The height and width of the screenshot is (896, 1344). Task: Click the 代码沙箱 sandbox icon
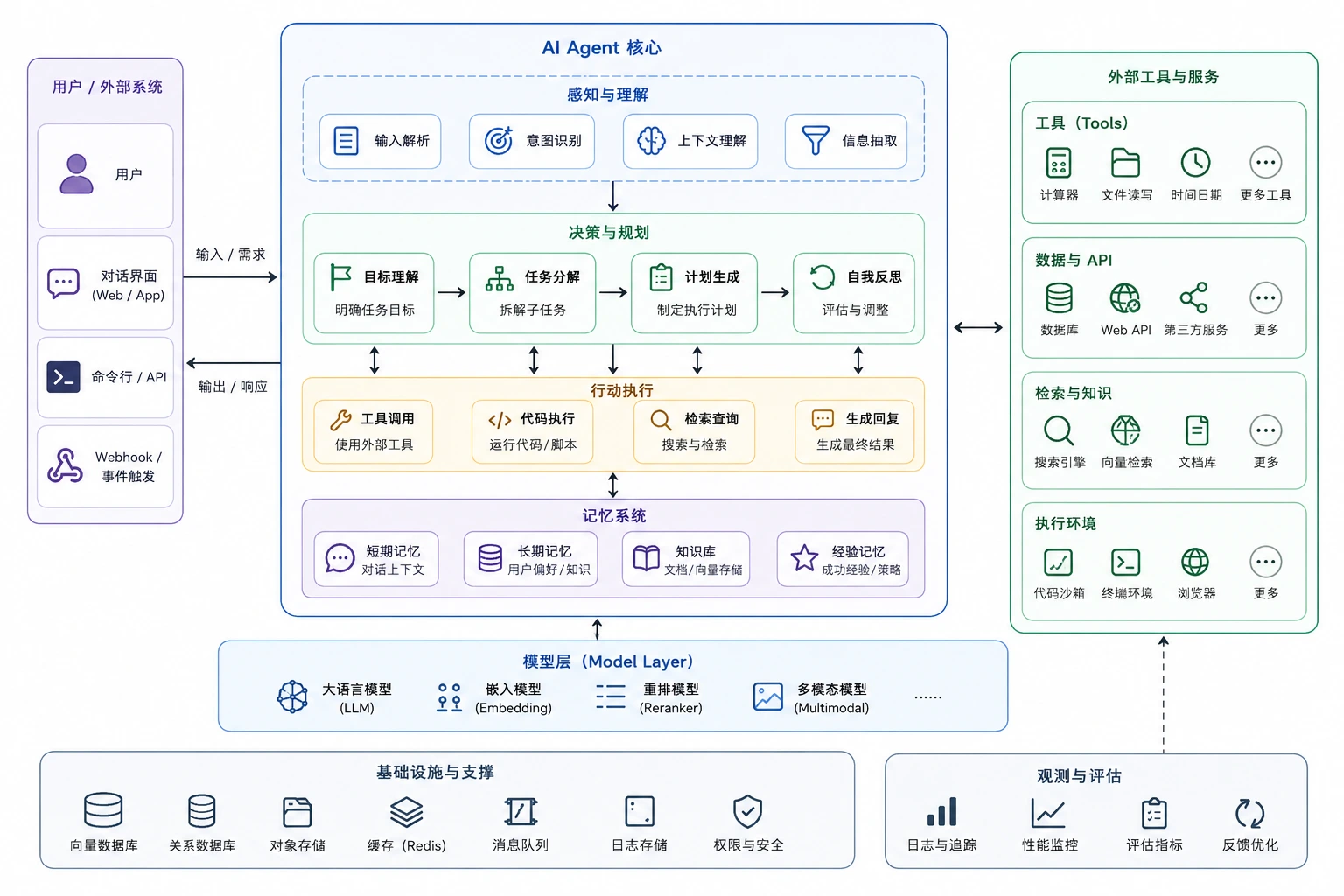tap(1059, 562)
